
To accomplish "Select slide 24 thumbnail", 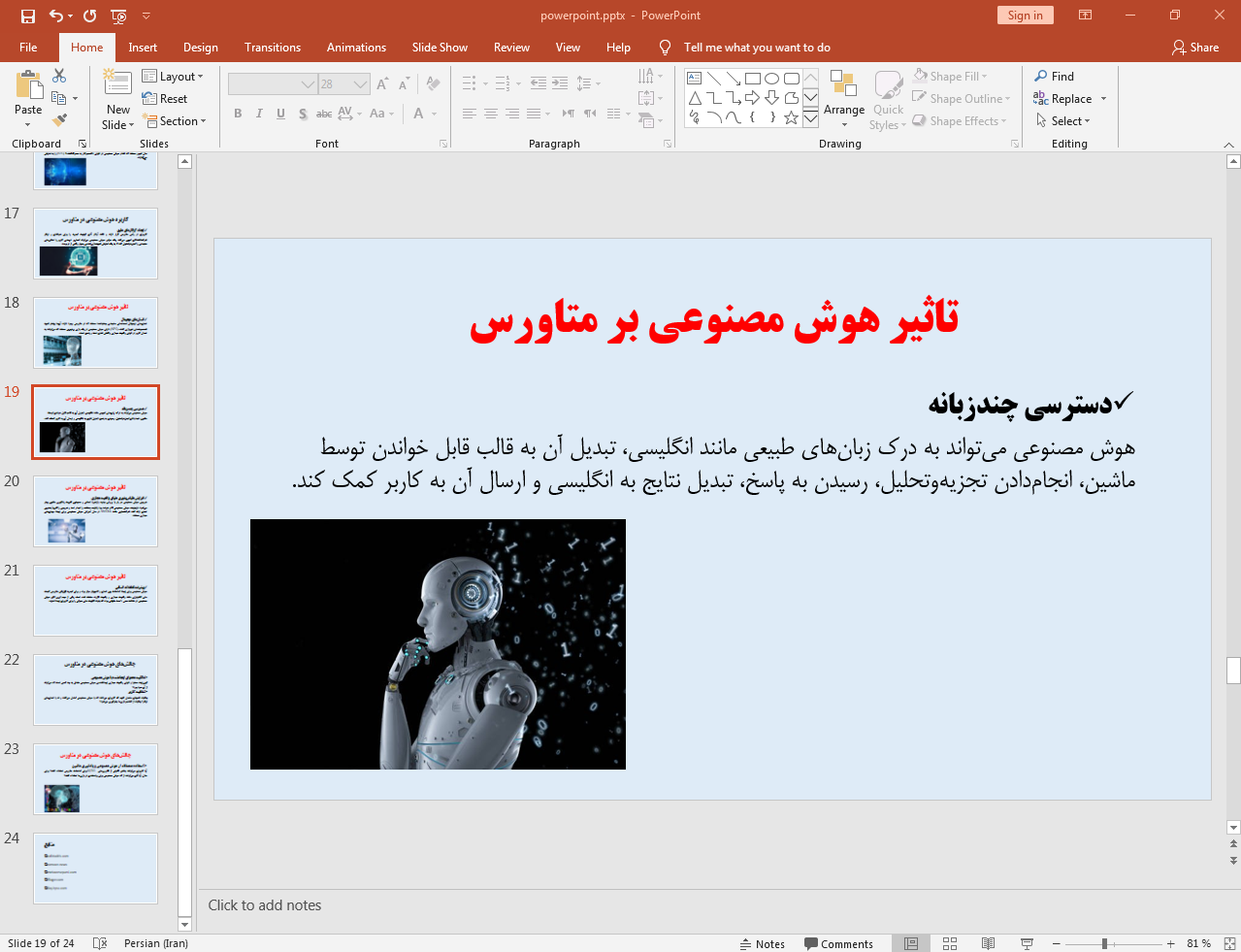I will point(95,869).
